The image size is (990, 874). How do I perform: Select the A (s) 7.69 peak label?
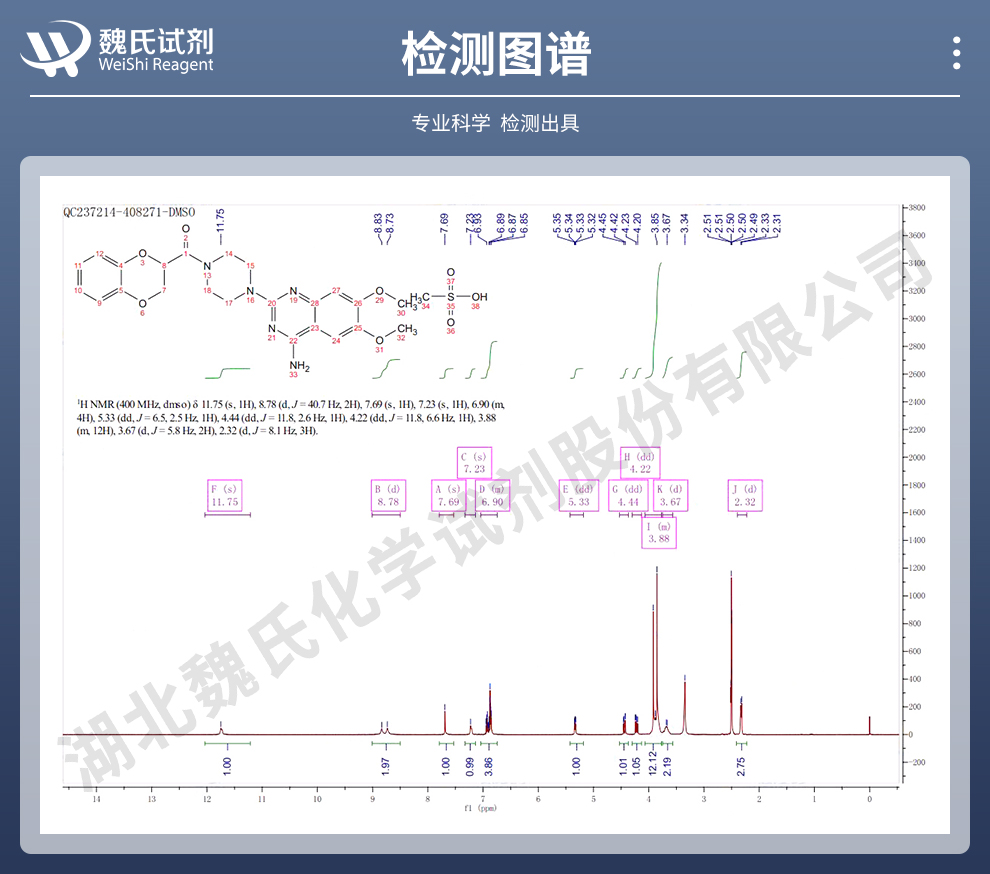tap(448, 496)
